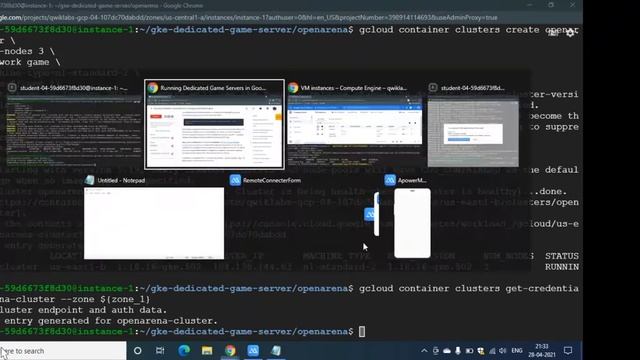The height and width of the screenshot is (360, 640).
Task: Click the keyboard icon in the SSH window
Action: coord(553,33)
